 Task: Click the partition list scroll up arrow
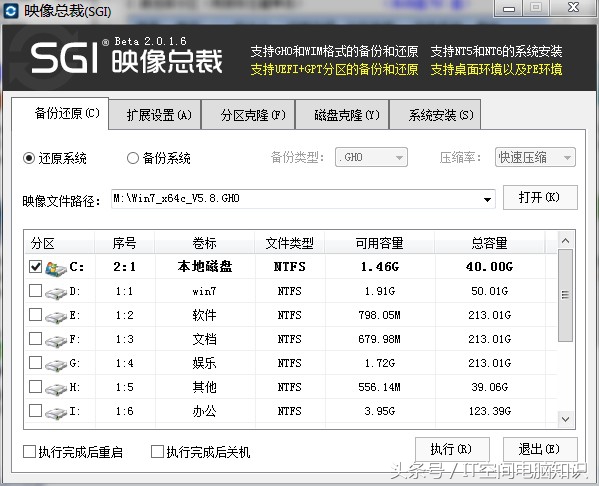point(566,241)
